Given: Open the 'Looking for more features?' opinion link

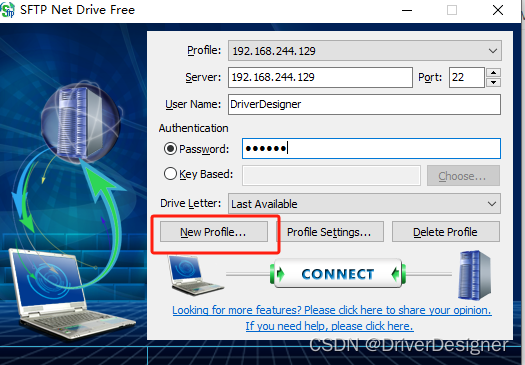Looking at the screenshot, I should 332,310.
